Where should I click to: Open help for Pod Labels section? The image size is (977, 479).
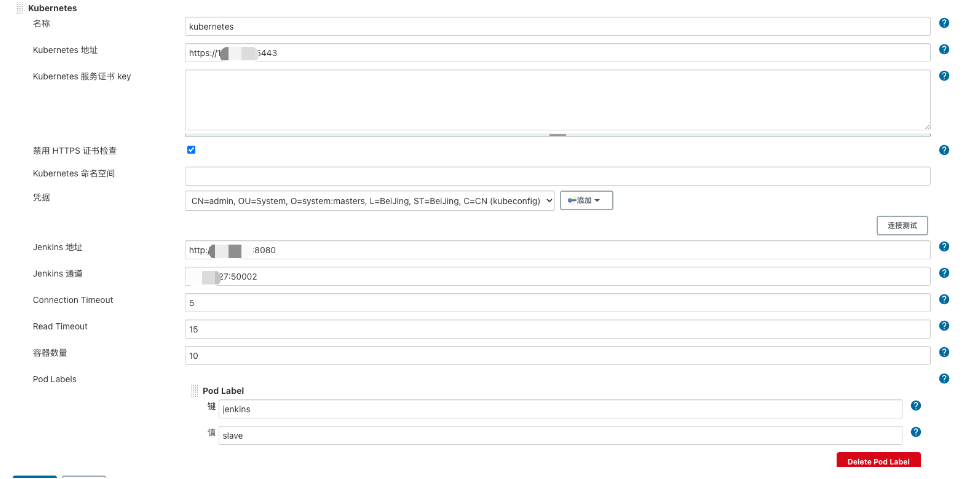tap(944, 378)
